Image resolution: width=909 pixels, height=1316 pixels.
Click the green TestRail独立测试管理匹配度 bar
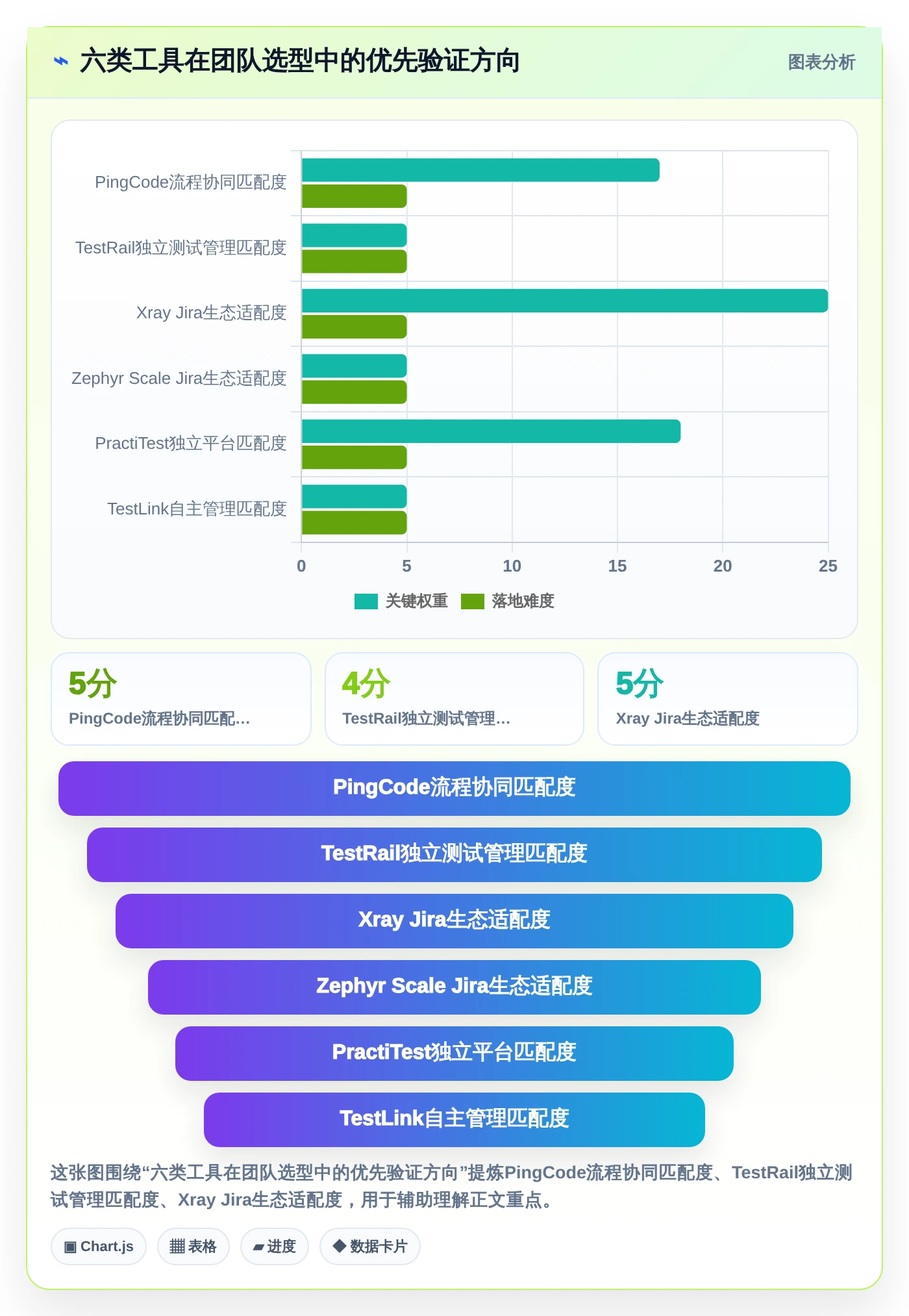click(x=355, y=261)
